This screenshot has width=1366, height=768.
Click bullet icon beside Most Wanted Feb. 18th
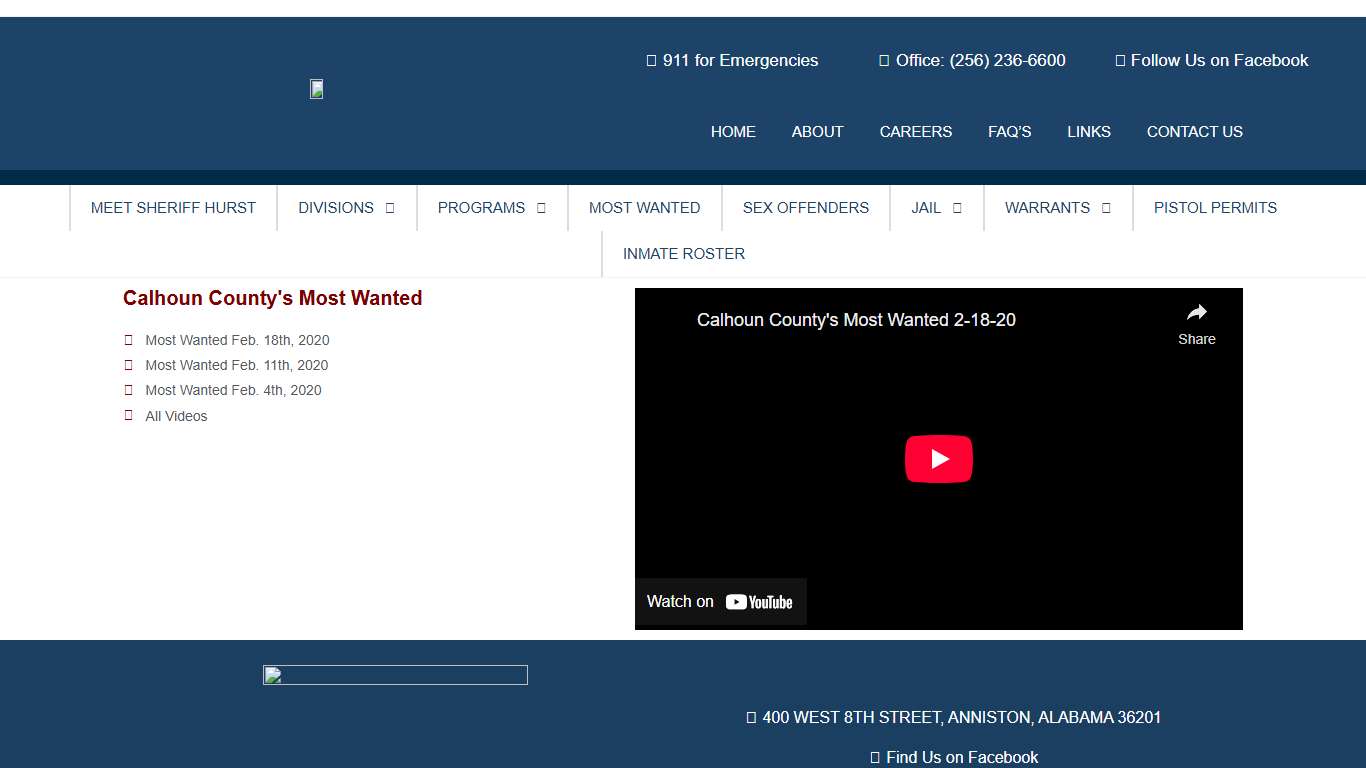click(128, 340)
